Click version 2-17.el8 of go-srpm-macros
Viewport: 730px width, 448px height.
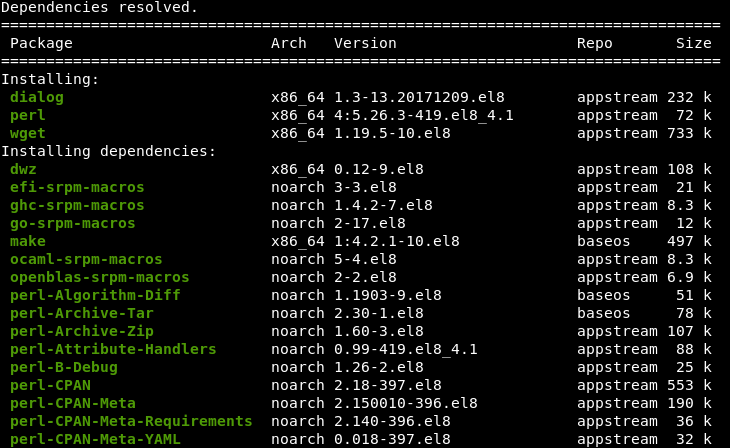tap(370, 224)
